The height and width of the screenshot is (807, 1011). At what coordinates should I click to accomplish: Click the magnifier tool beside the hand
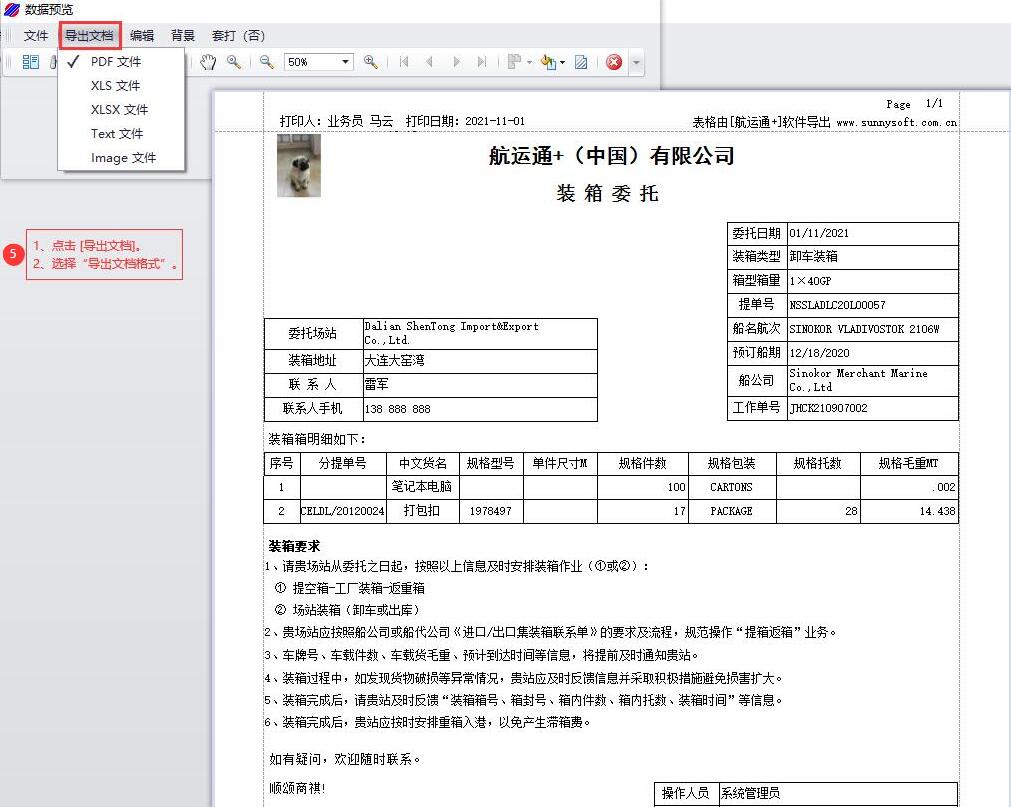coord(234,62)
